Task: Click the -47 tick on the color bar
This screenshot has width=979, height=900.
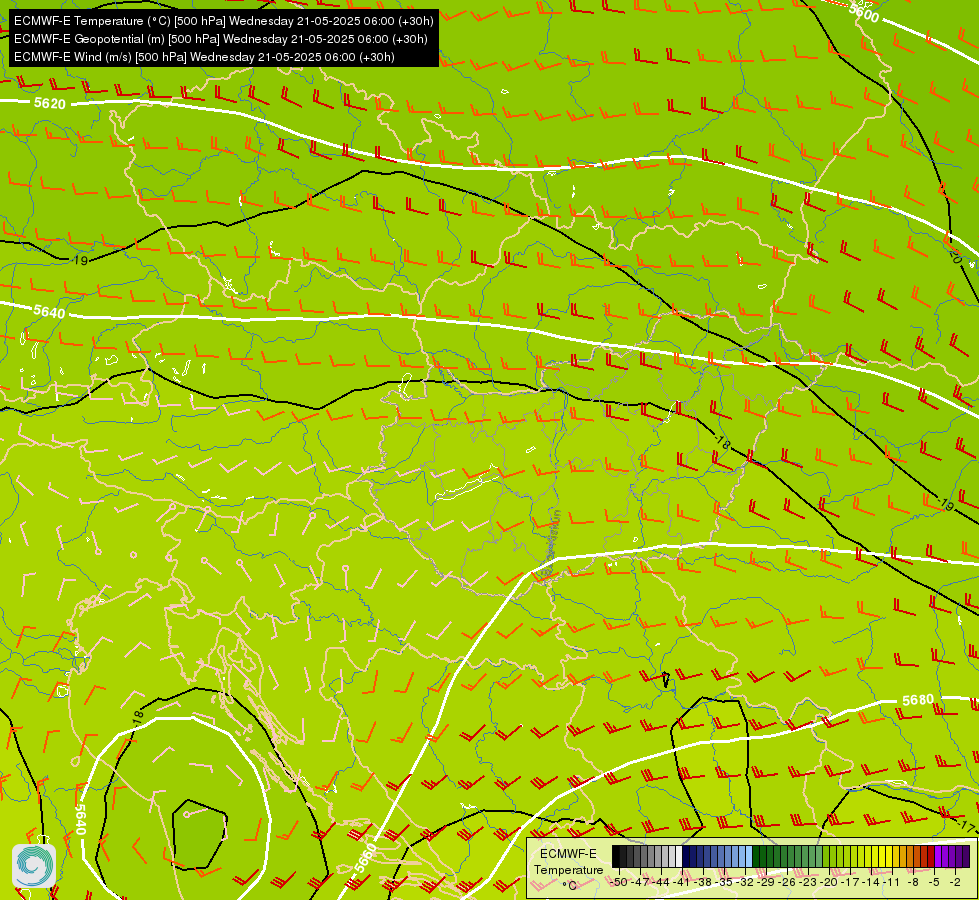Action: tap(641, 882)
